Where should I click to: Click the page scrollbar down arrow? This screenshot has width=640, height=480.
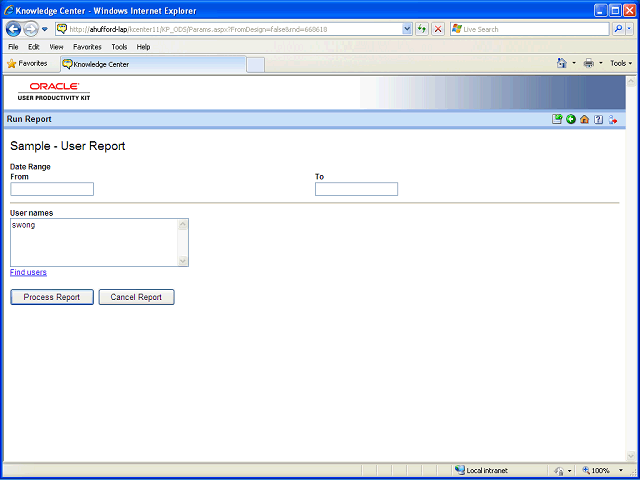[631, 456]
